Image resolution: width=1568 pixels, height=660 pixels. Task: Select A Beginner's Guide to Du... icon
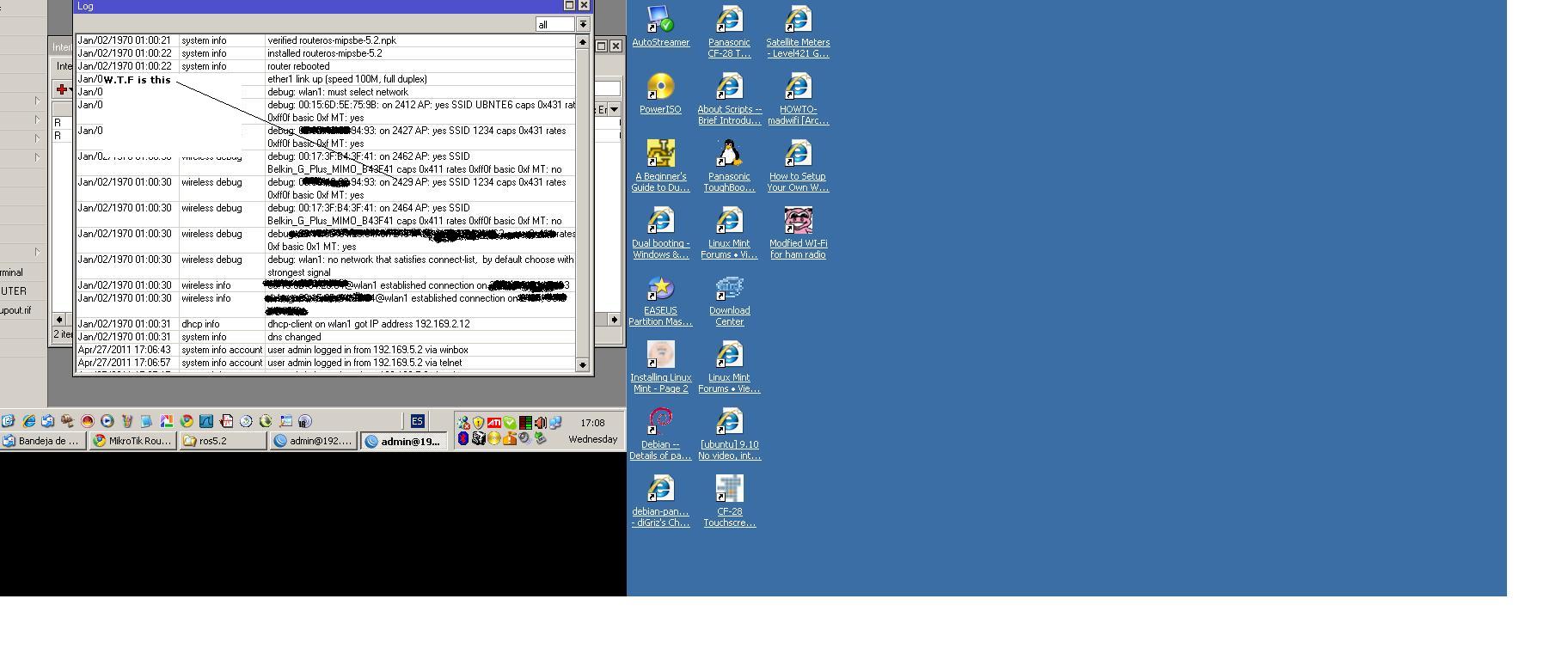pyautogui.click(x=660, y=166)
